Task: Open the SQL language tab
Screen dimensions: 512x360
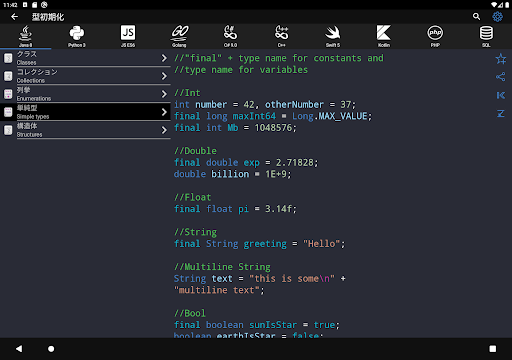Action: tap(486, 36)
